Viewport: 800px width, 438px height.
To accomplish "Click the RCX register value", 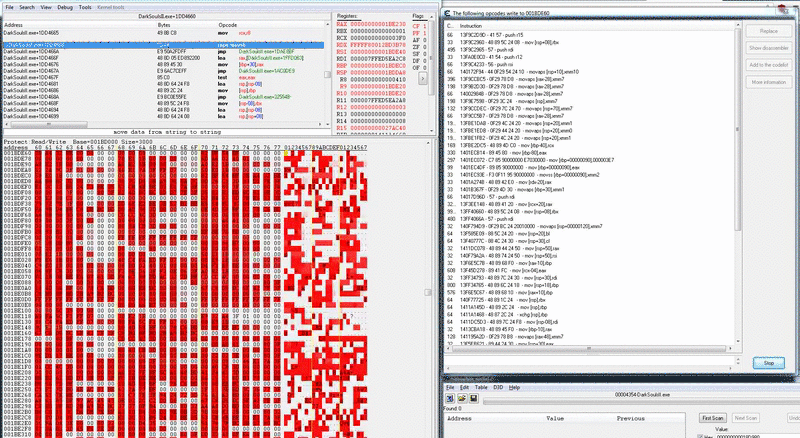I will point(378,38).
